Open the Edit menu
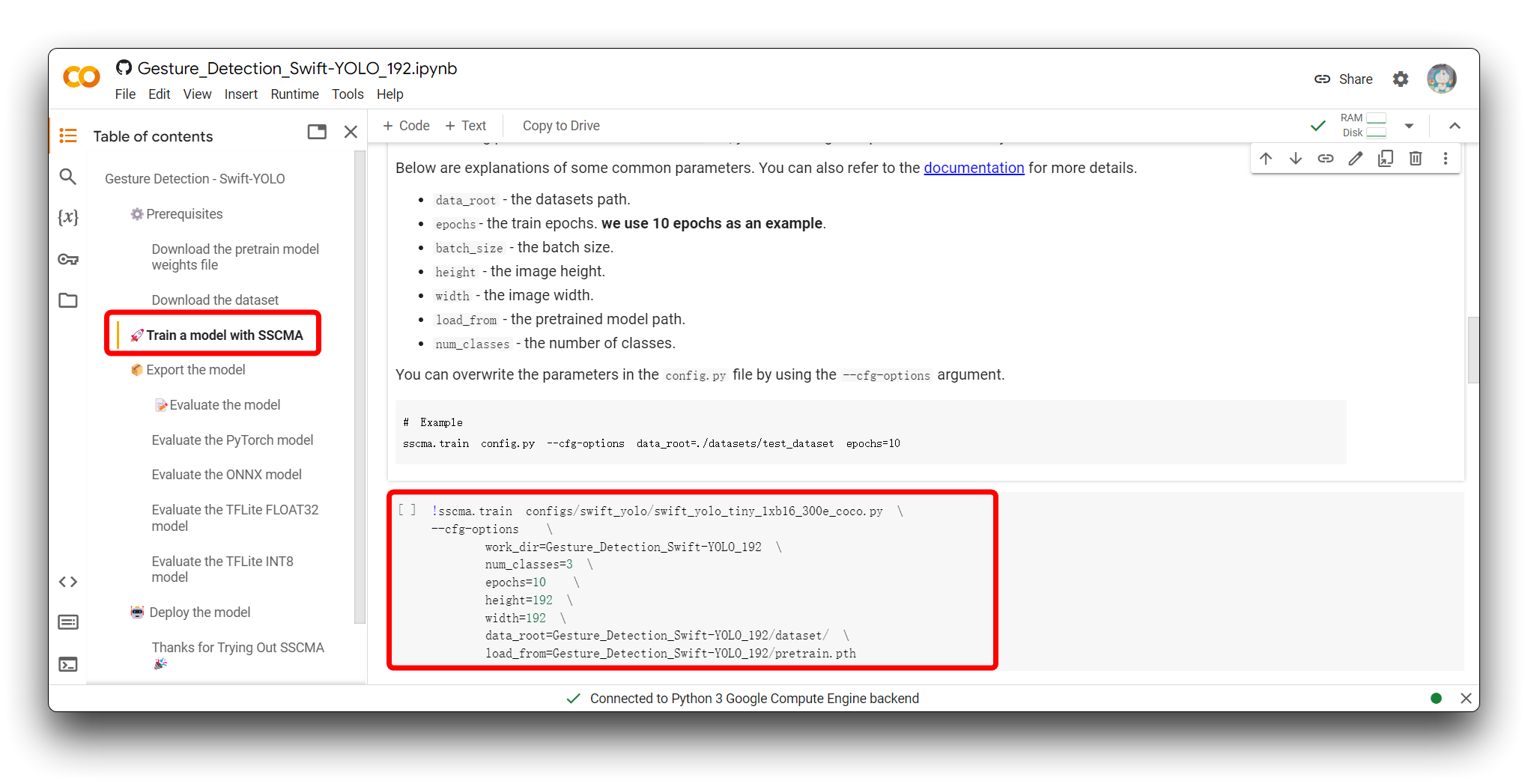Viewport: 1528px width, 784px height. point(159,94)
